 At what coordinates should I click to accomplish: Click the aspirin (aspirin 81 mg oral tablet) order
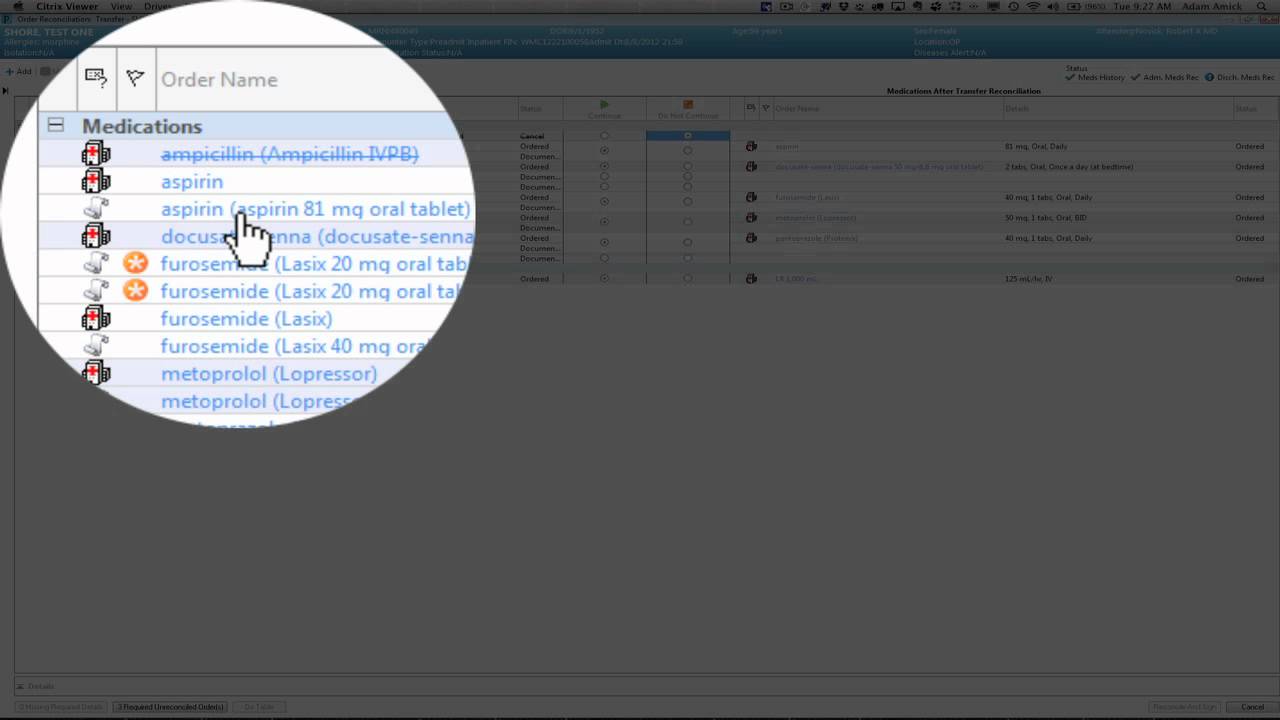point(315,209)
